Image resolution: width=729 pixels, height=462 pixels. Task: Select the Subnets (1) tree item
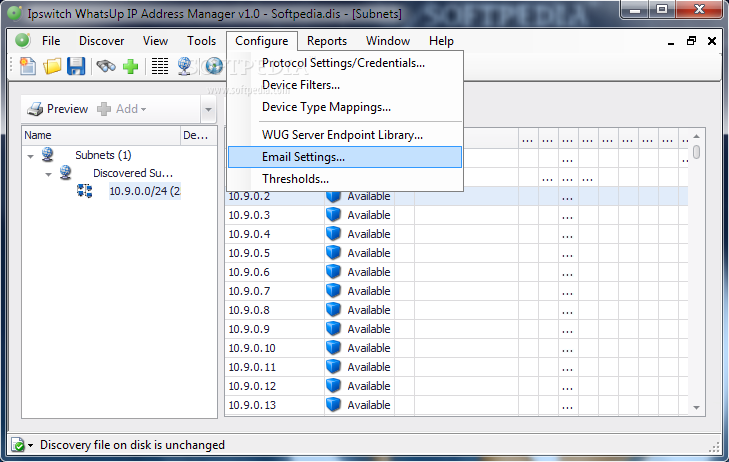103,155
